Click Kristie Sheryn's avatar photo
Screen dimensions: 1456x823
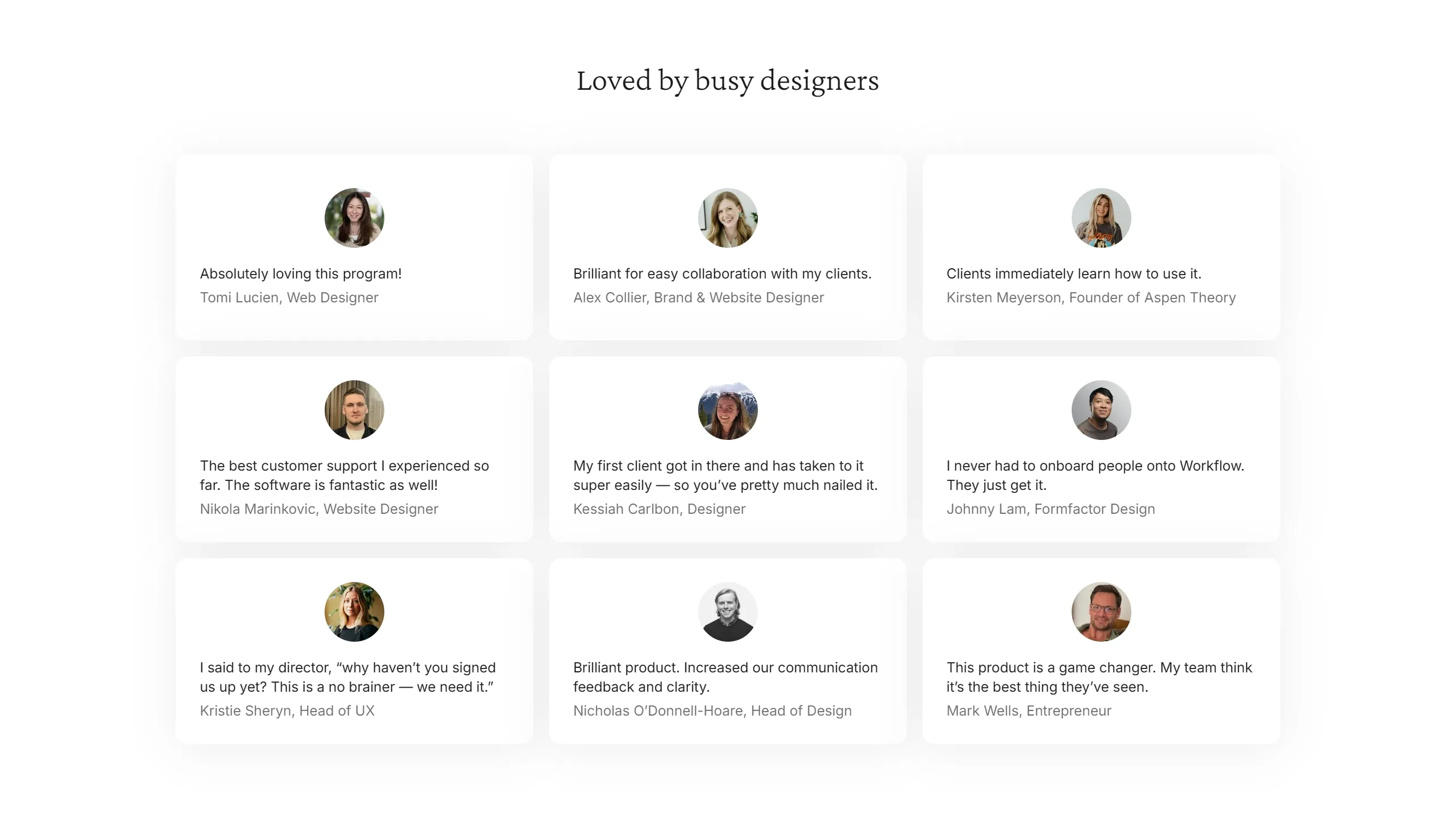point(354,612)
